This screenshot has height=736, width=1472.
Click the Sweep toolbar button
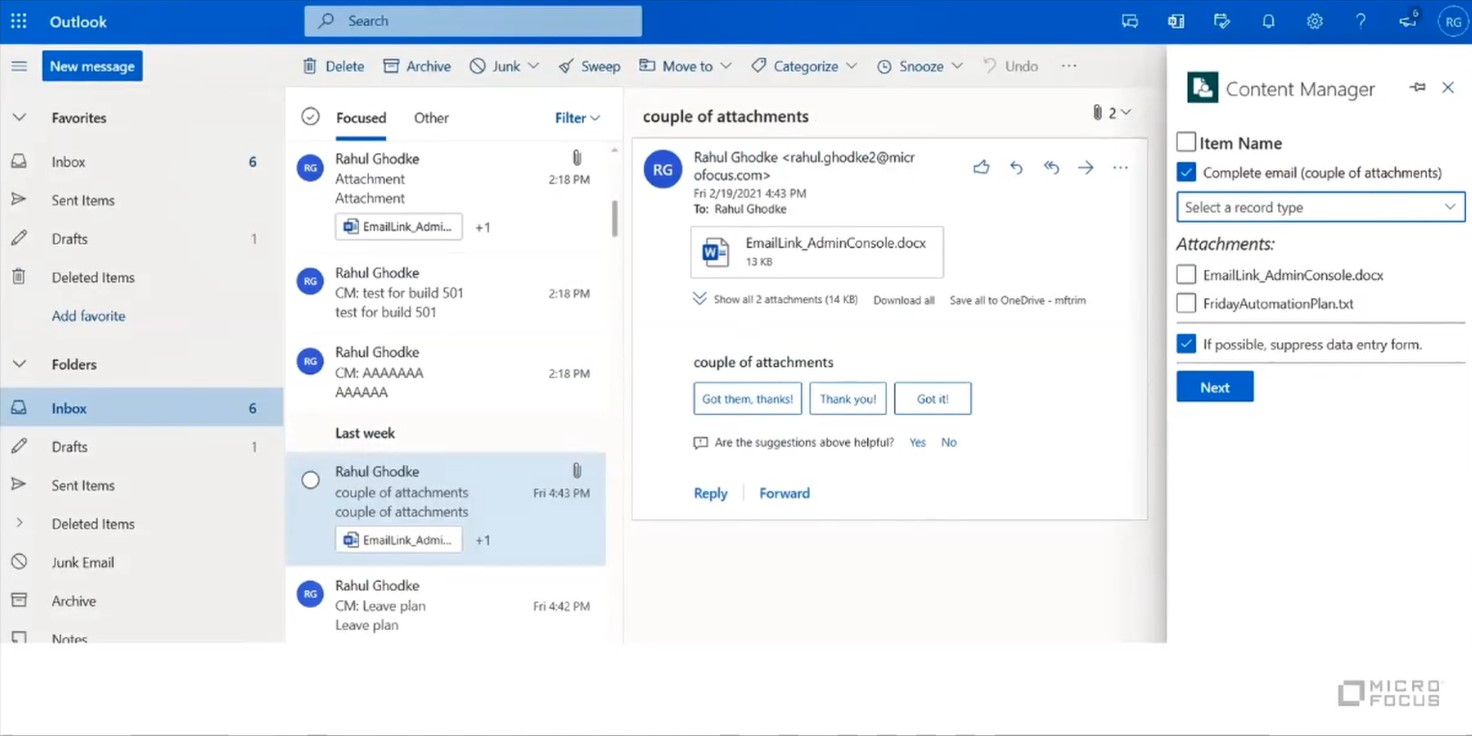click(589, 66)
